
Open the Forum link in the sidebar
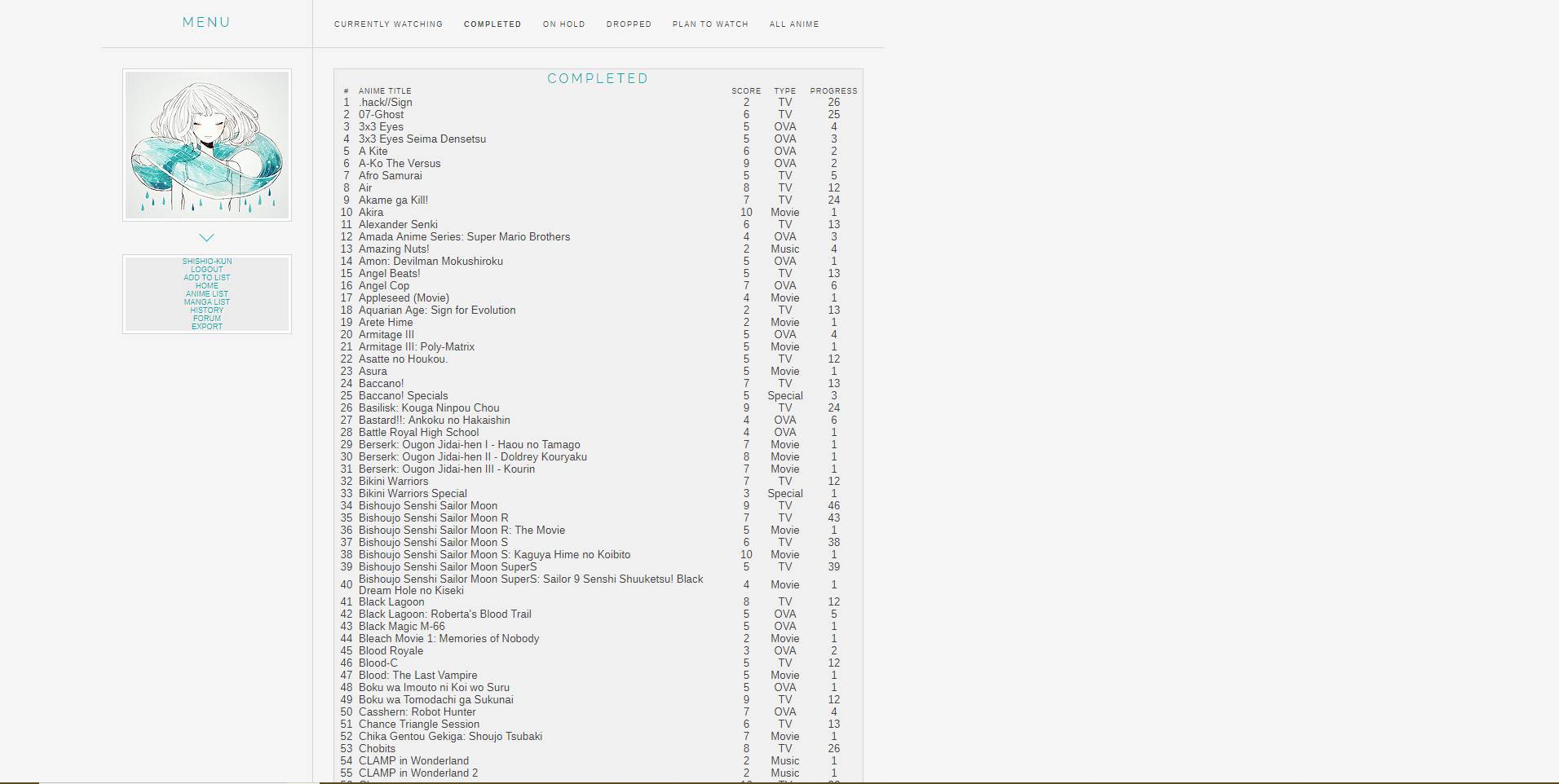point(207,319)
